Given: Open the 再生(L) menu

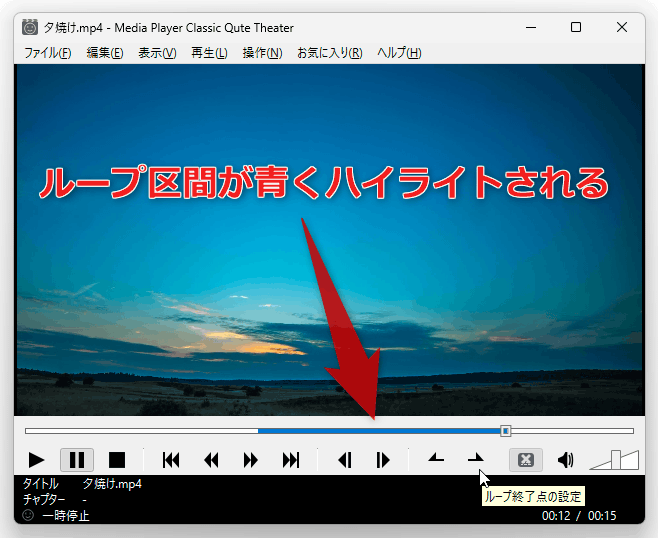Looking at the screenshot, I should [x=209, y=53].
